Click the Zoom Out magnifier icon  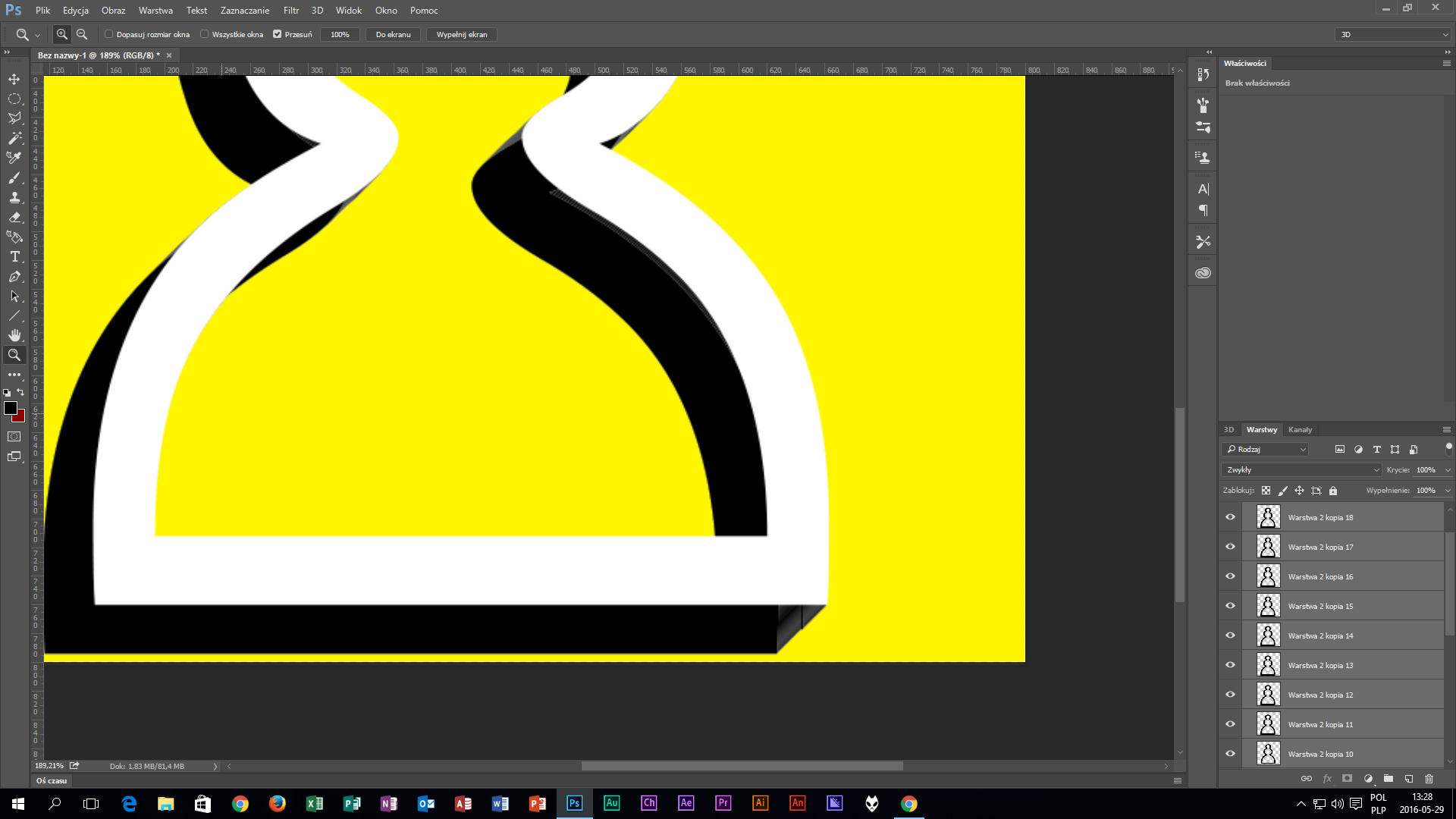pos(82,34)
